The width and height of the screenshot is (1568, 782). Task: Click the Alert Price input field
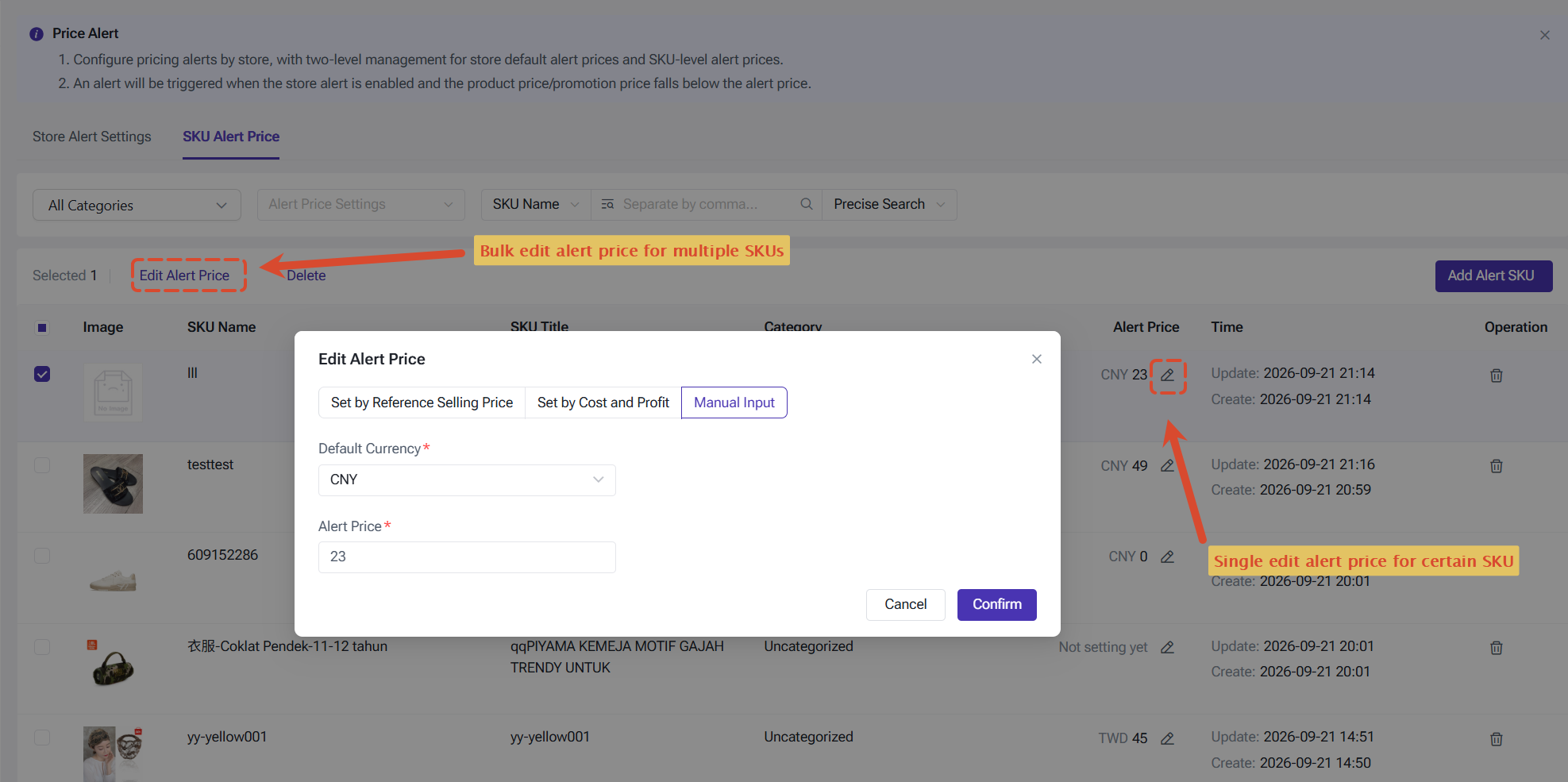click(x=467, y=557)
